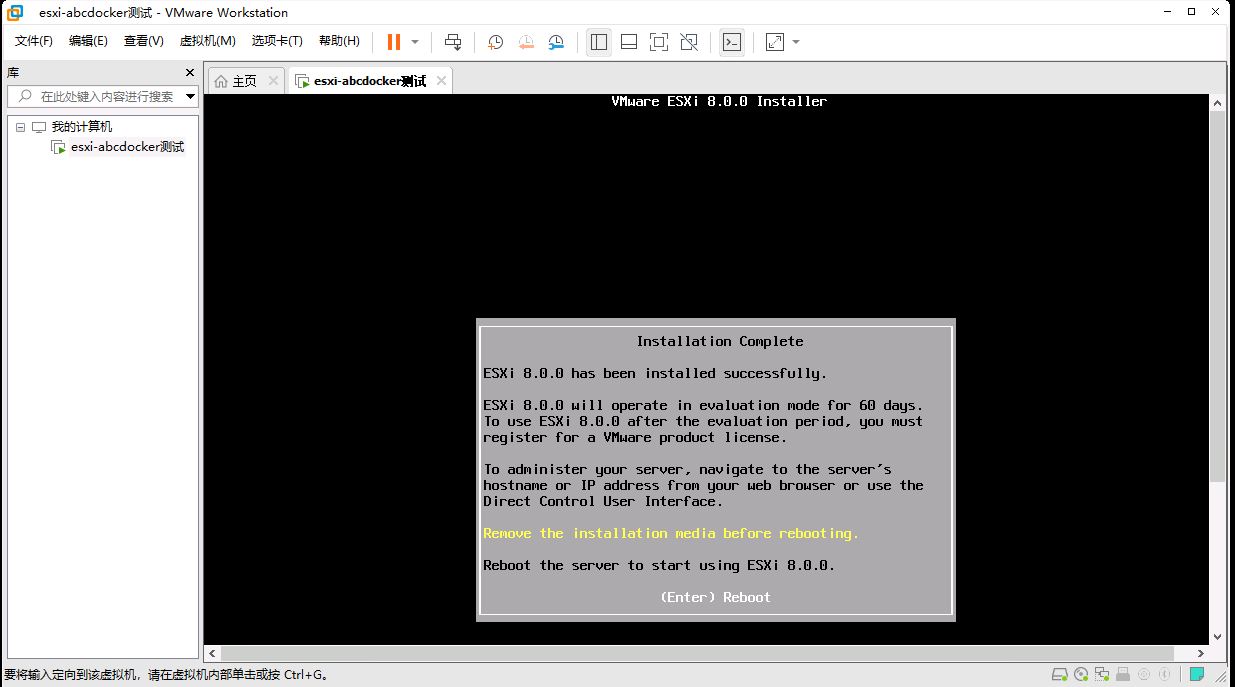Toggle the thumbnail bar view
This screenshot has height=687, width=1235.
(629, 42)
